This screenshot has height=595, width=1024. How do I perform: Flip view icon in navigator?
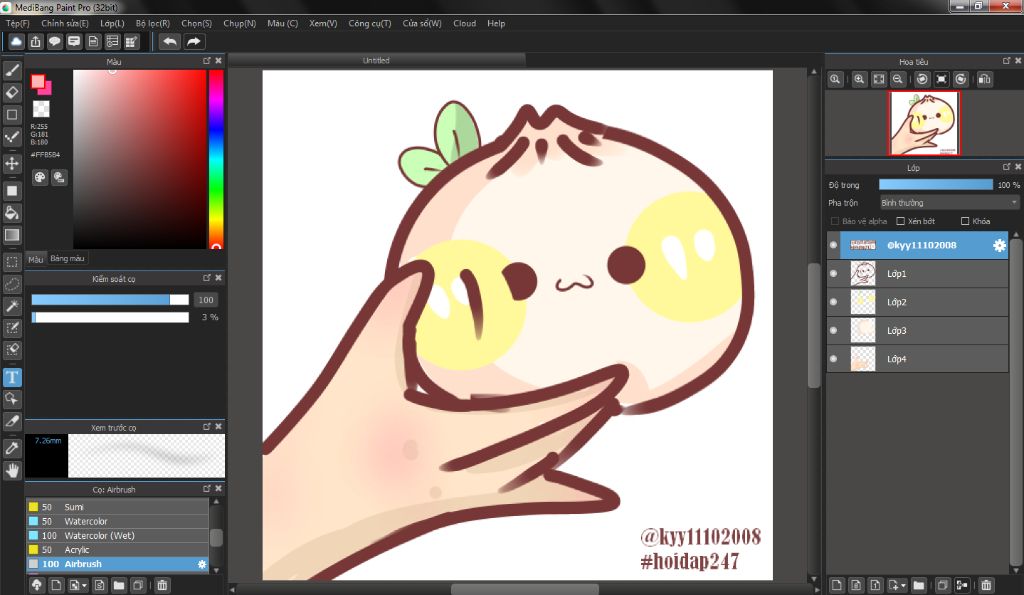[984, 79]
